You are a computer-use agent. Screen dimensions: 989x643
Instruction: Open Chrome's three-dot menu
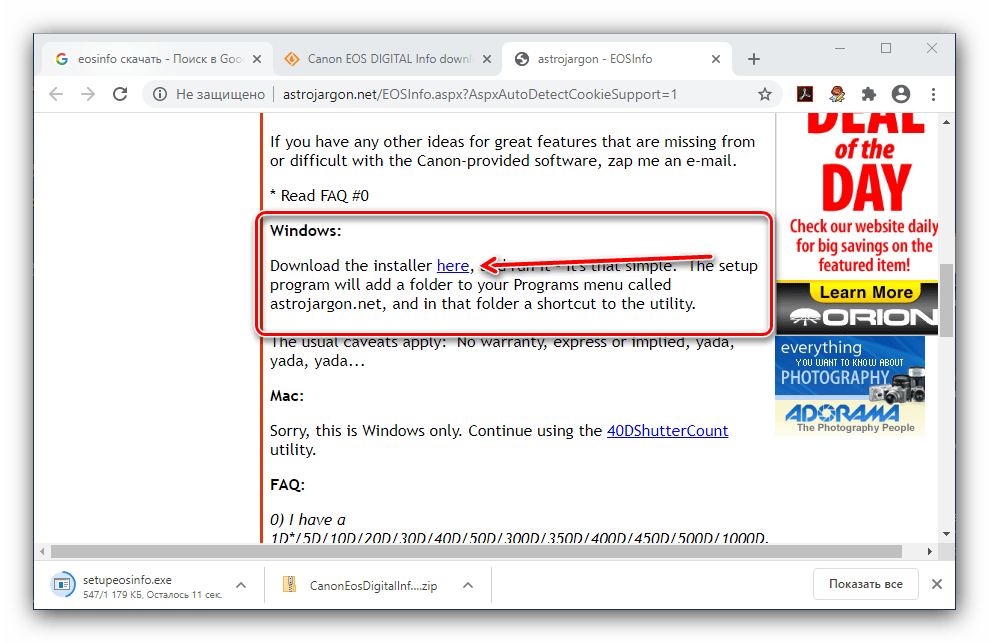932,94
